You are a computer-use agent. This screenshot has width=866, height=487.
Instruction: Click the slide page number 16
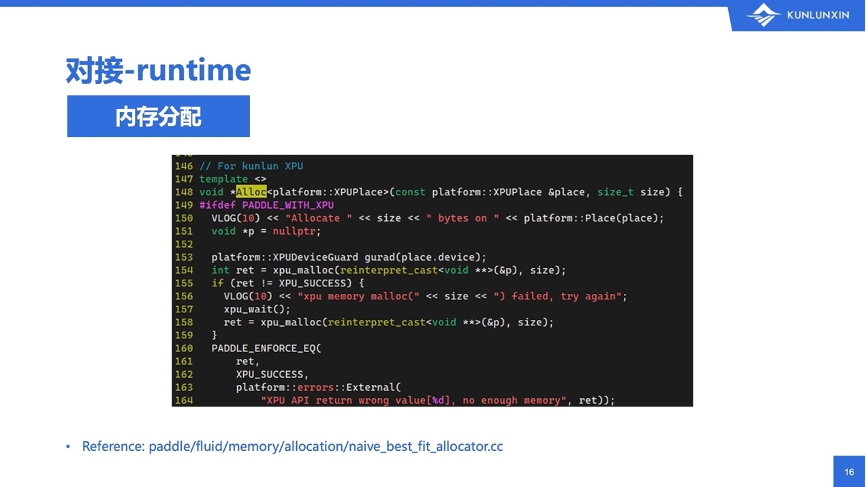coord(849,472)
